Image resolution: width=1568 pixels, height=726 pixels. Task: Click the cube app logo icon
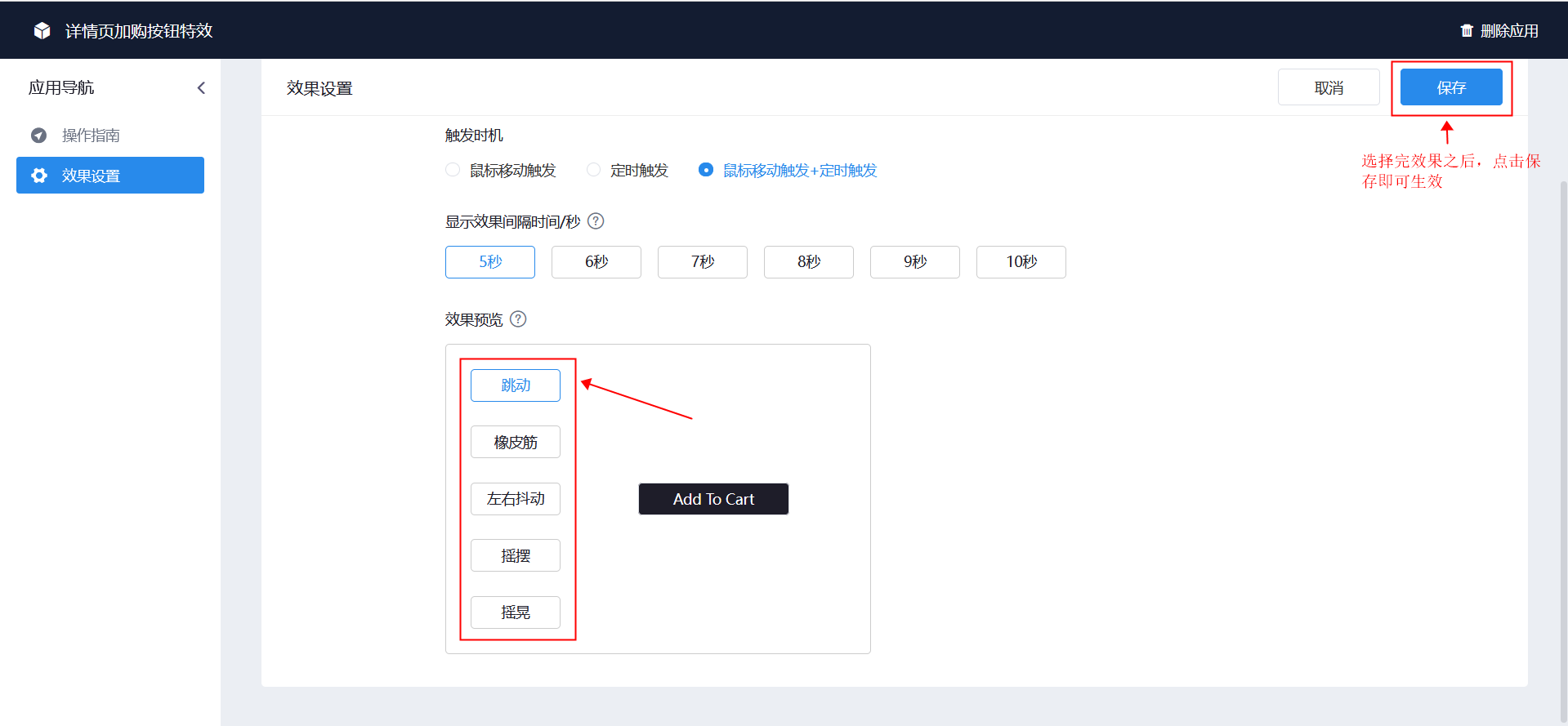pos(42,30)
